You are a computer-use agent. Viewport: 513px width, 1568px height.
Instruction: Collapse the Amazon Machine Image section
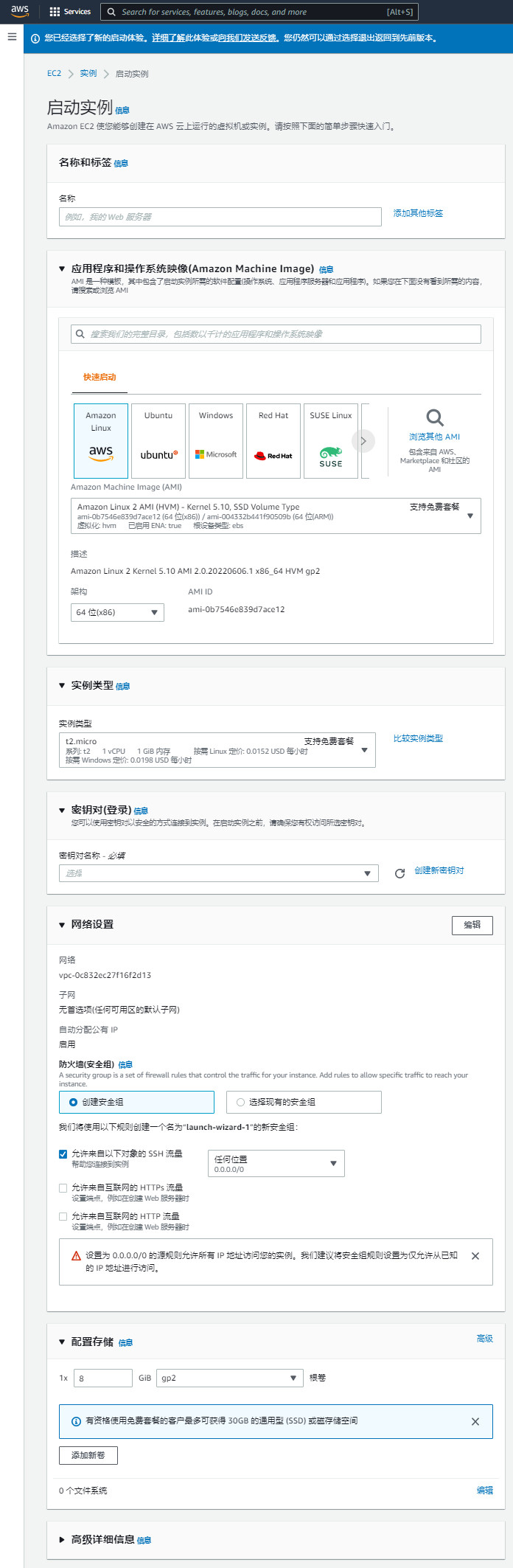pyautogui.click(x=62, y=269)
